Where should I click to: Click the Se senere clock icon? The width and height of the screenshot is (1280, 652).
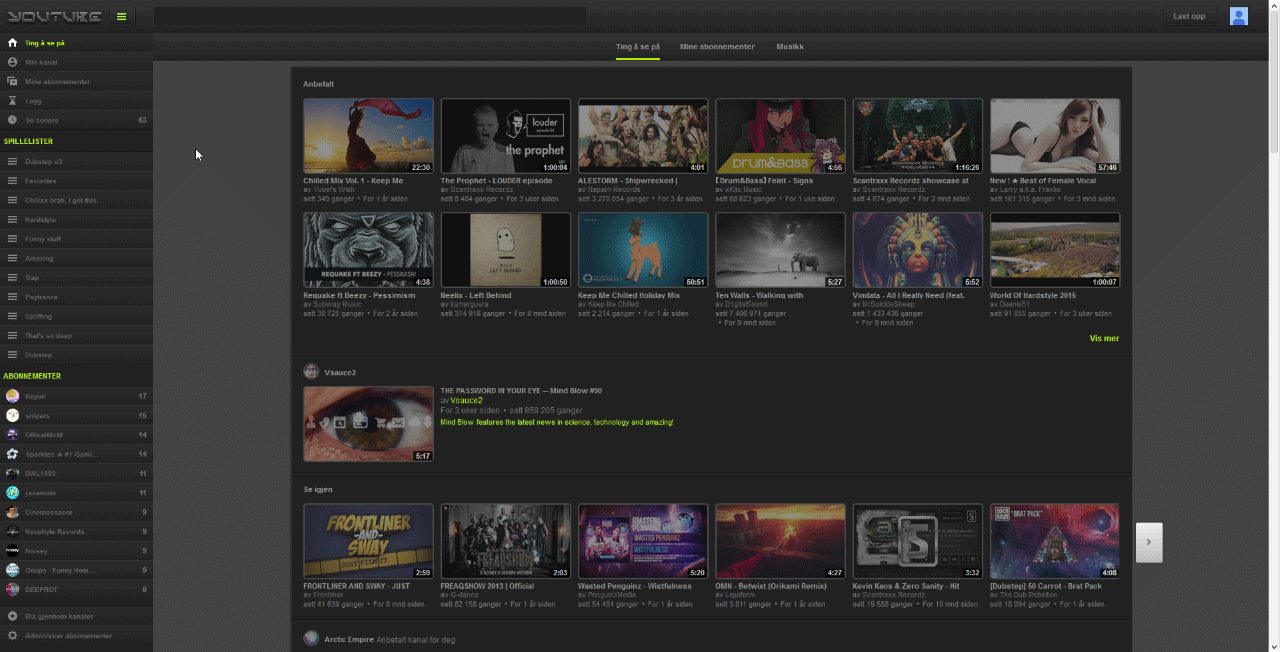pos(12,120)
